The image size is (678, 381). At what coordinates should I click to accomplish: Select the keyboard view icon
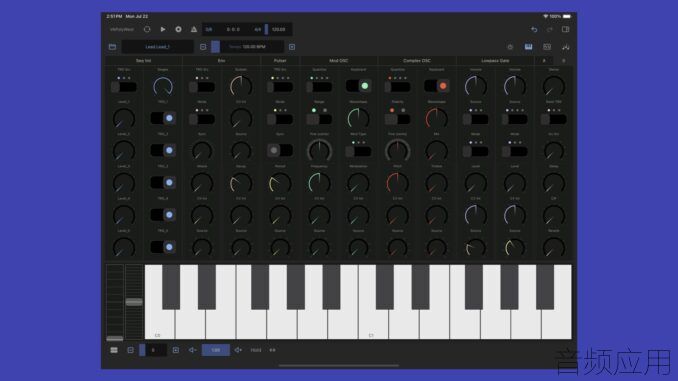tap(528, 47)
